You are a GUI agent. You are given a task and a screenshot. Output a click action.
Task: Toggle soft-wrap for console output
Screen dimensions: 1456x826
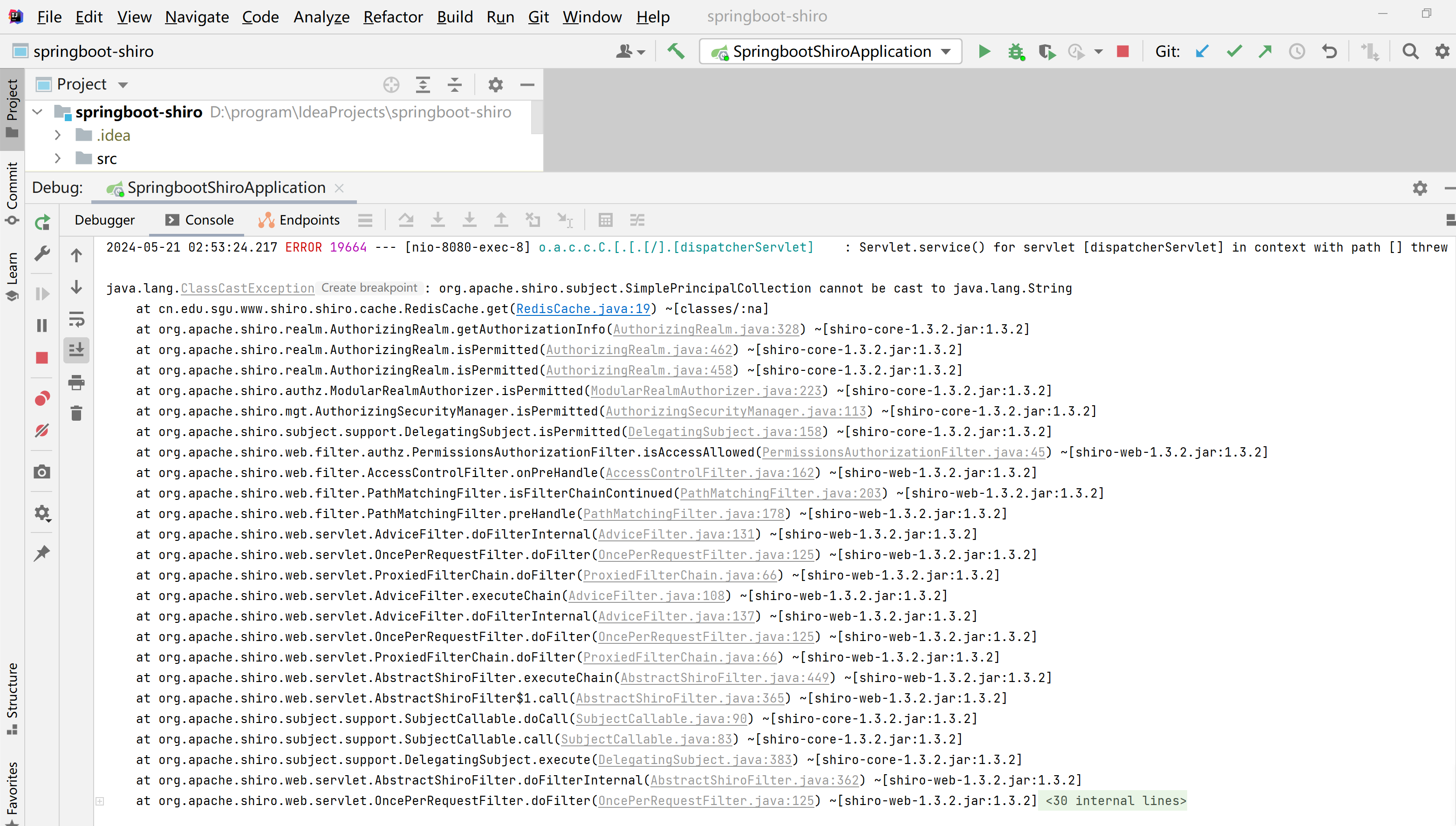tap(76, 320)
